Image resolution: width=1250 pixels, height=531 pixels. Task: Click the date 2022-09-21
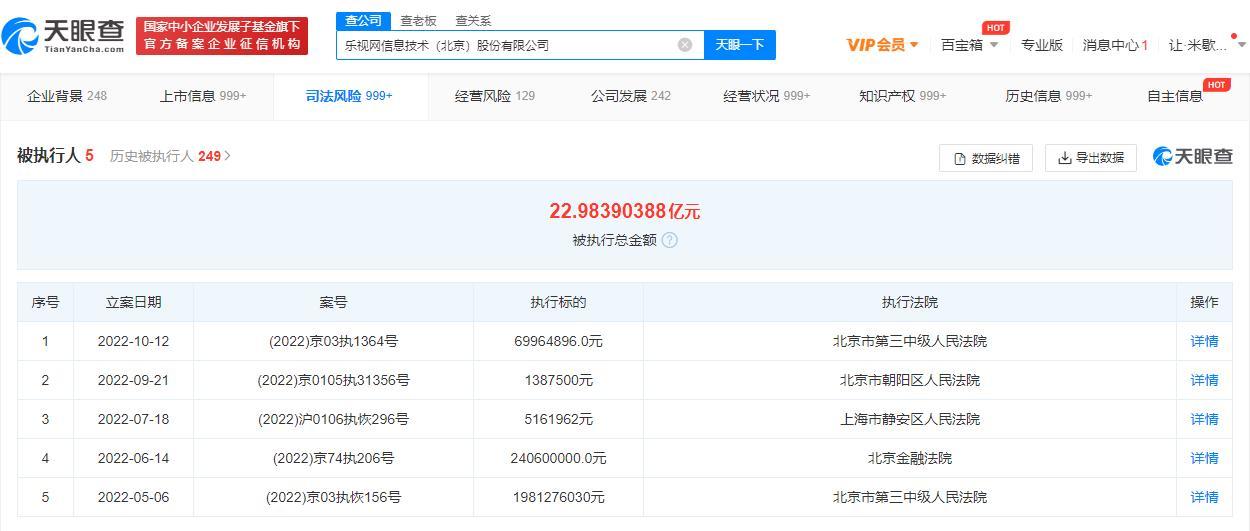pyautogui.click(x=133, y=380)
